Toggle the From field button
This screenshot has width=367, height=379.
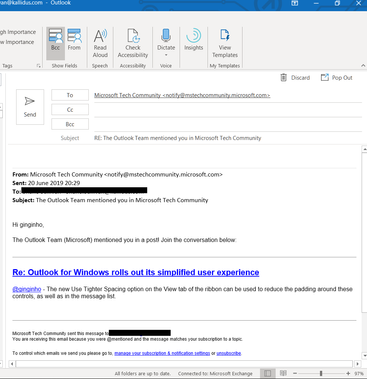tap(74, 40)
